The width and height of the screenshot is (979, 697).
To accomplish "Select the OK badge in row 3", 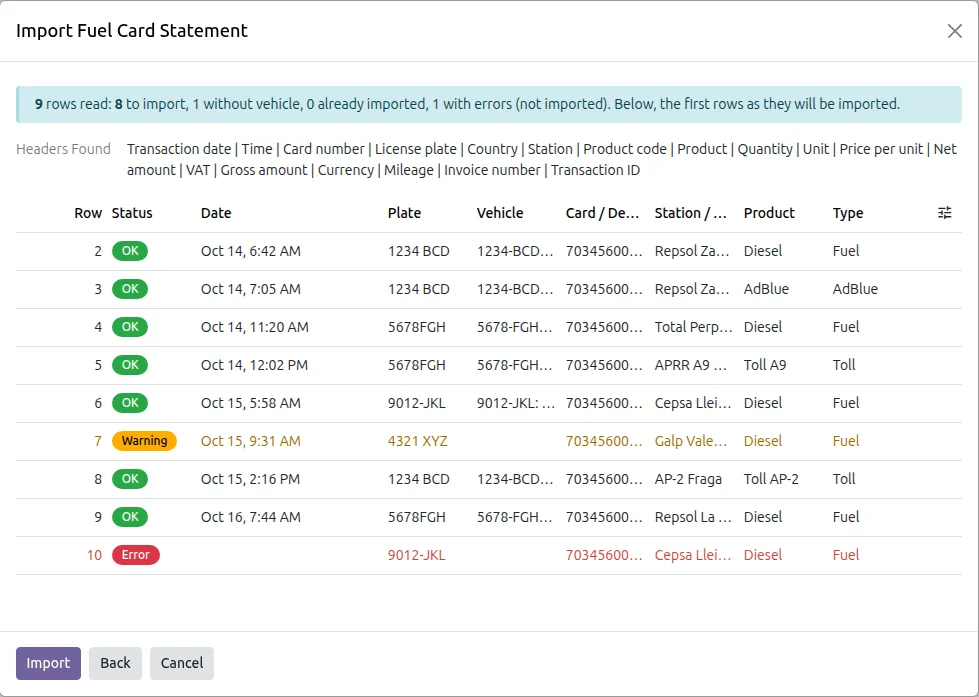I will tap(130, 289).
